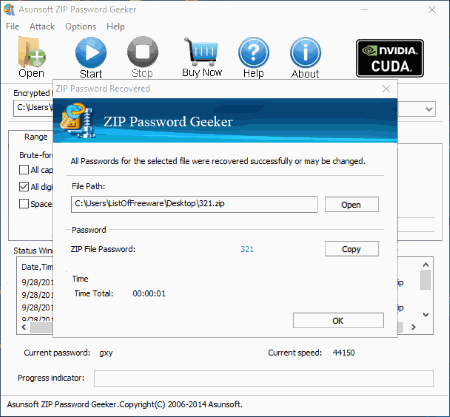Close the ZIP Password Recovered dialog
The width and height of the screenshot is (450, 417).
click(386, 89)
